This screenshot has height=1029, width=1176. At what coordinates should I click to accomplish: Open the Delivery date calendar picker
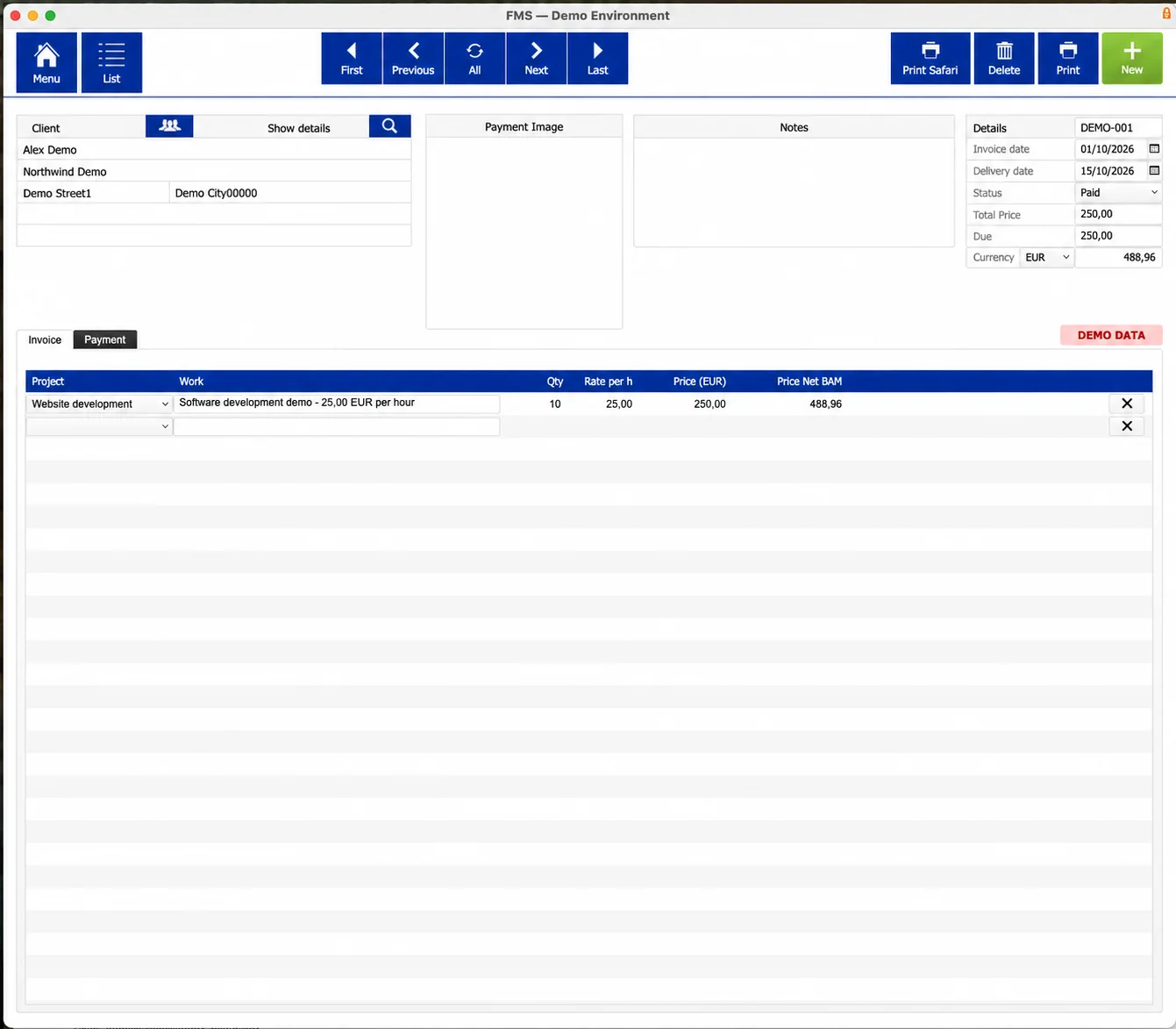click(1154, 171)
